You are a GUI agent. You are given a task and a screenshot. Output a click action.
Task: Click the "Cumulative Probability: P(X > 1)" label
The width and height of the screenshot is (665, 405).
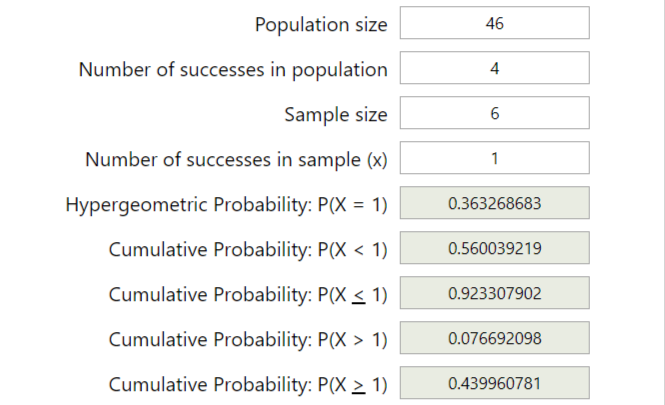[247, 340]
